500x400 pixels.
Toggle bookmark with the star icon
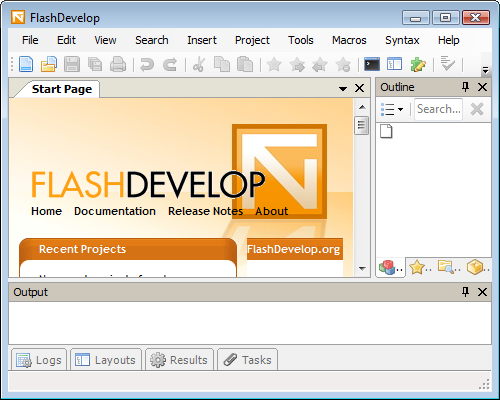274,64
